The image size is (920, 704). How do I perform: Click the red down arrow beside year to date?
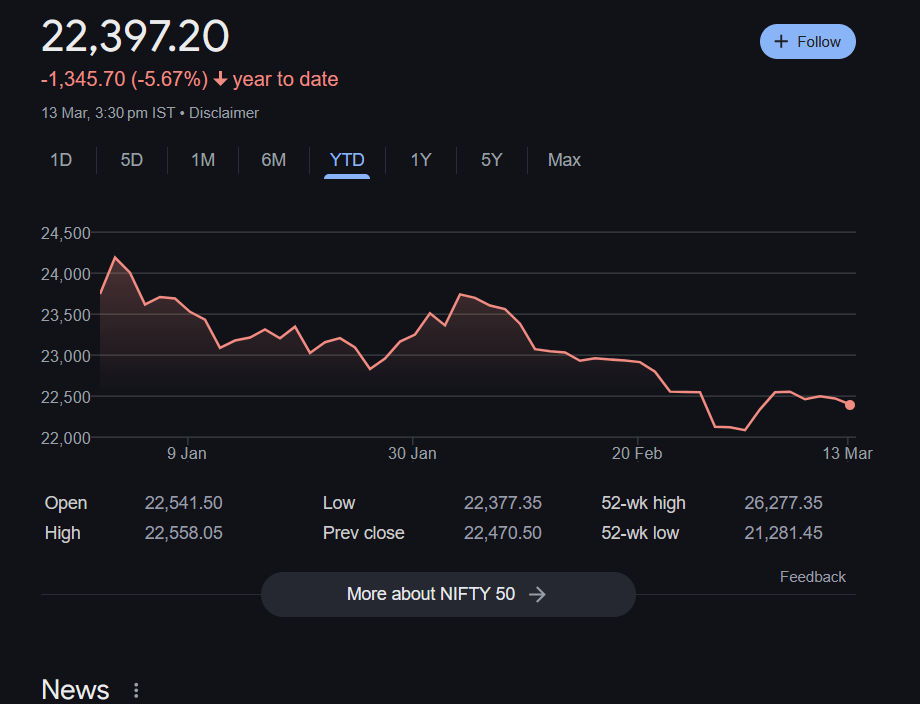(220, 80)
